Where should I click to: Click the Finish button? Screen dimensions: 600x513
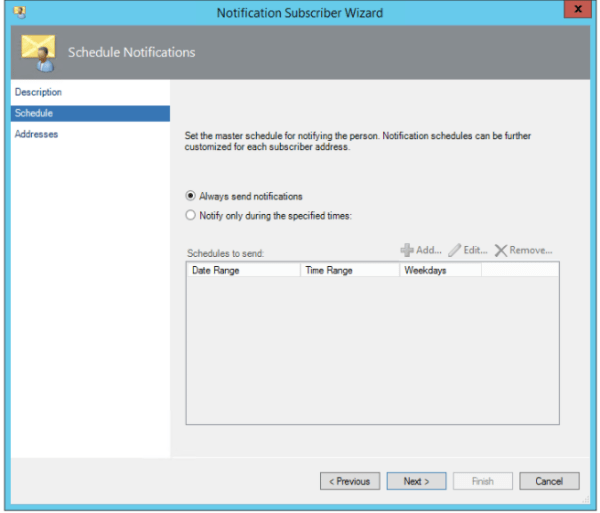pos(482,481)
